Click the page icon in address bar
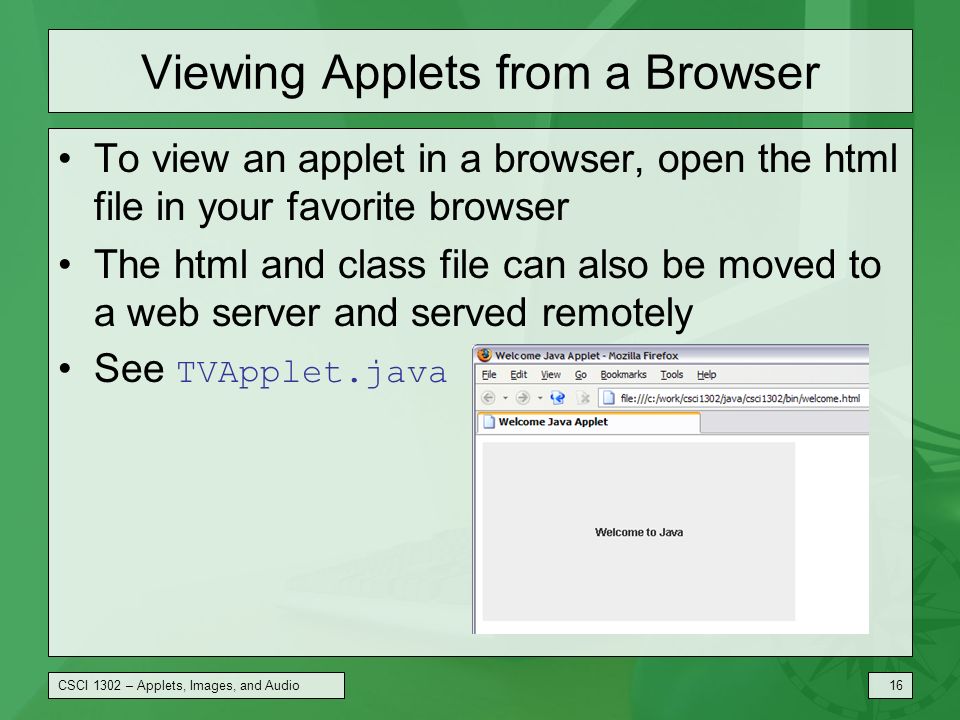The image size is (960, 720). pos(609,398)
